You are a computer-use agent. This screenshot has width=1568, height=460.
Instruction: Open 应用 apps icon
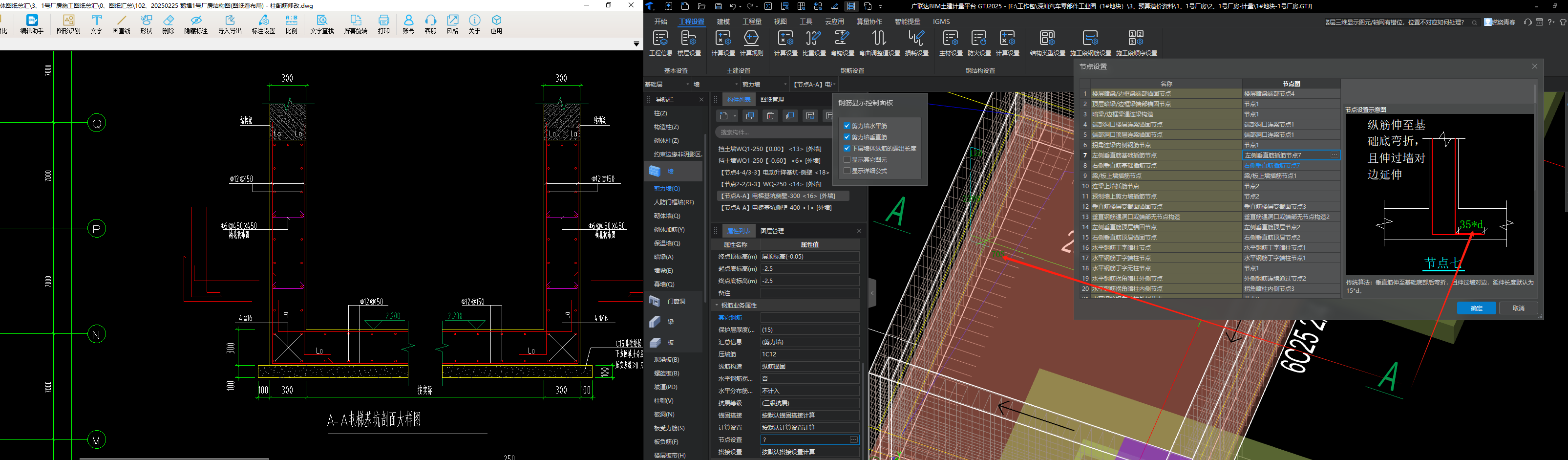coord(497,24)
